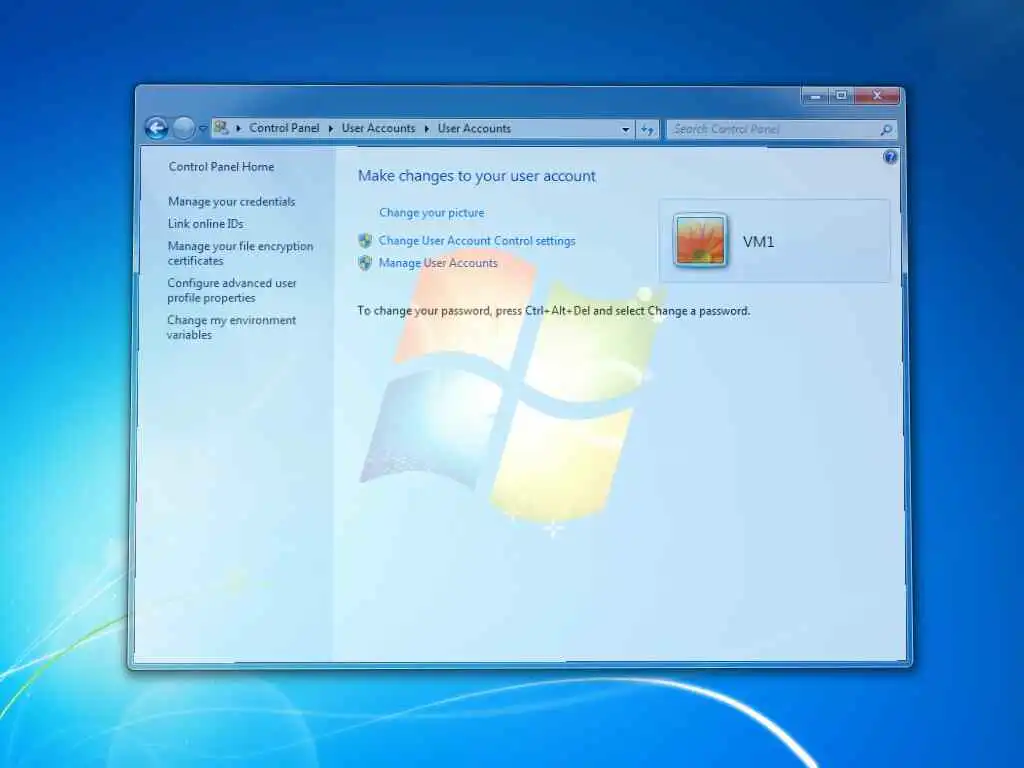Click the Refresh button in address bar
The width and height of the screenshot is (1024, 768).
[647, 129]
